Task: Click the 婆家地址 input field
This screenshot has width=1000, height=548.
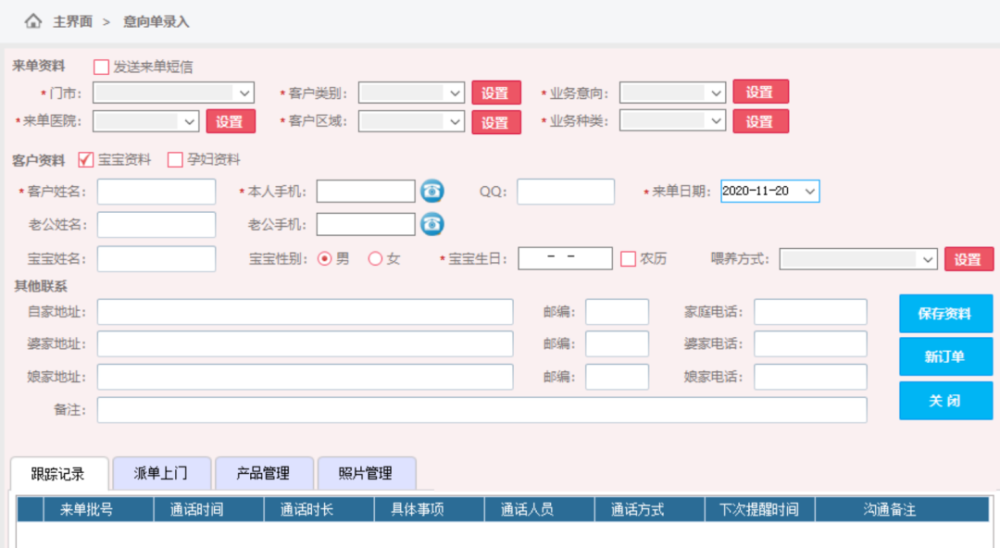Action: point(305,344)
